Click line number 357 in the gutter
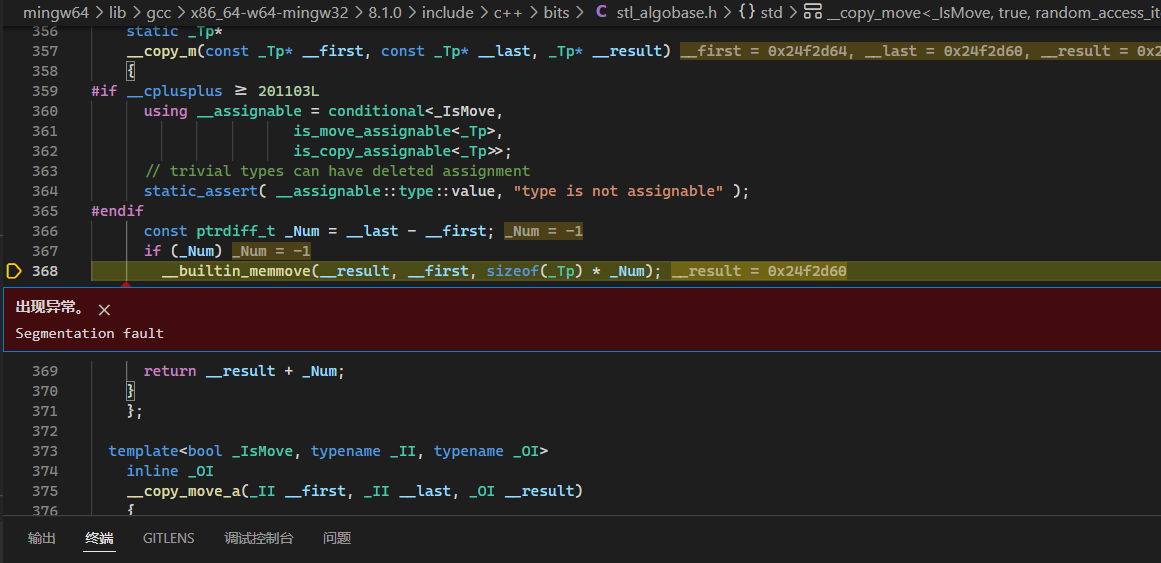1161x563 pixels. [x=45, y=51]
